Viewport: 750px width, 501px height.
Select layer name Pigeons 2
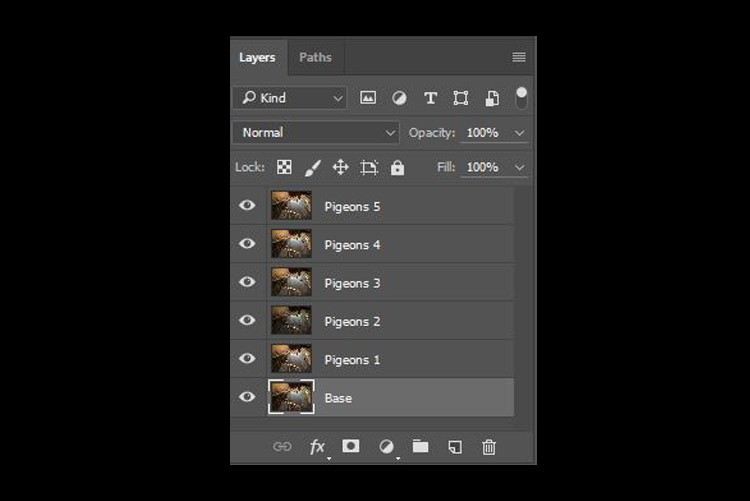point(352,322)
